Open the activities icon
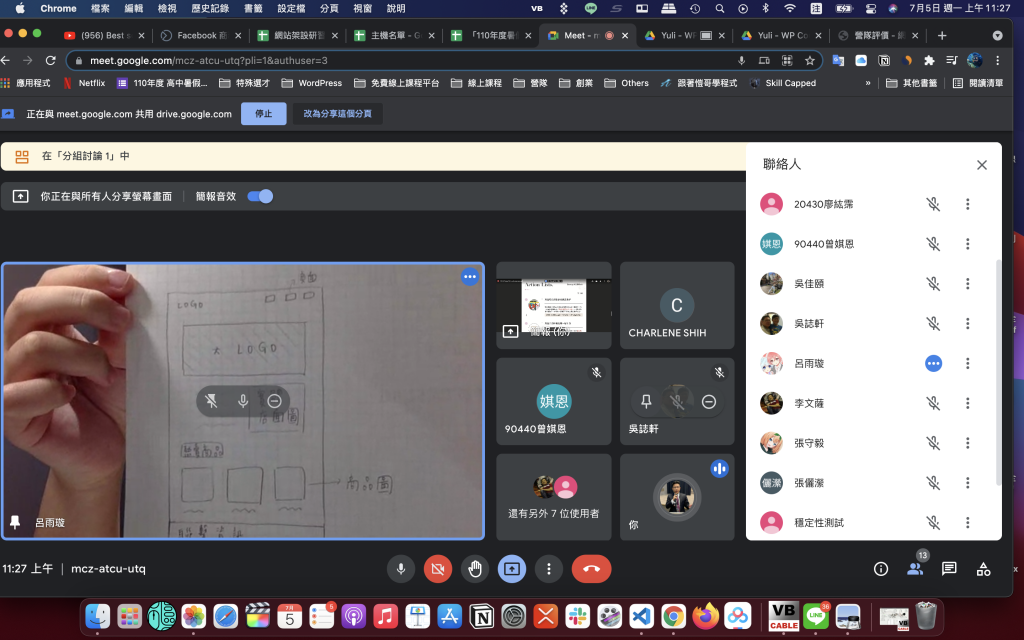Screen dimensions: 1024x640 click(983, 569)
